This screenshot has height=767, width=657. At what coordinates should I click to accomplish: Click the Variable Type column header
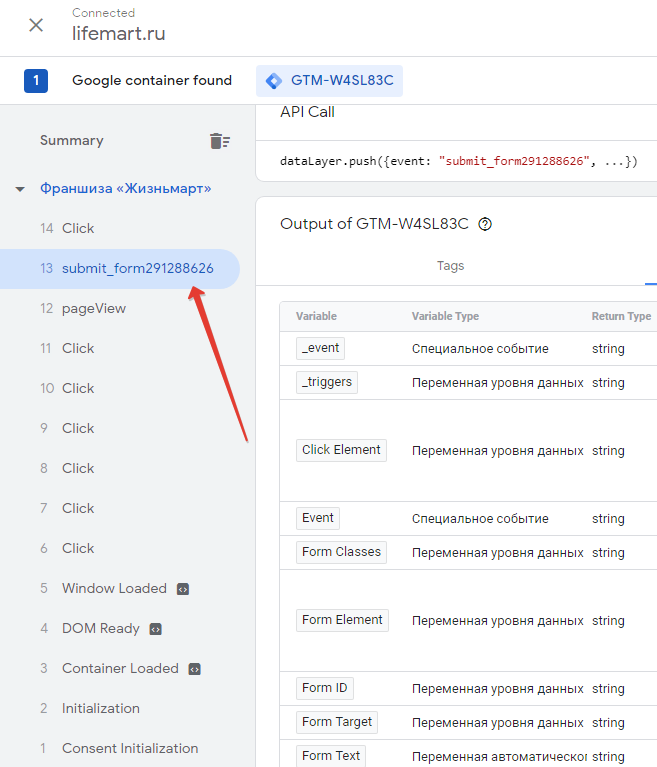click(445, 316)
